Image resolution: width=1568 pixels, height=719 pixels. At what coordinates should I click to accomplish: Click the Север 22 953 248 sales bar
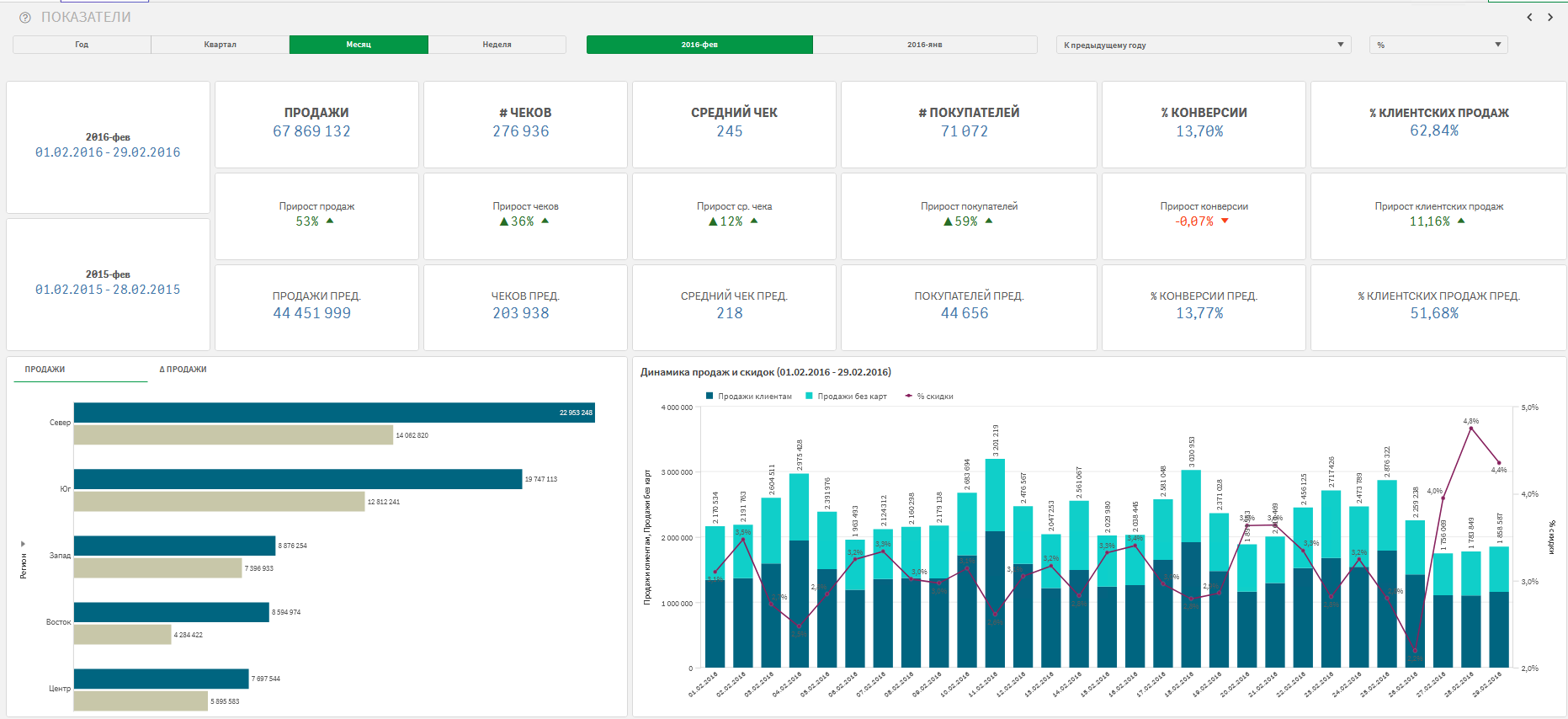(x=333, y=413)
